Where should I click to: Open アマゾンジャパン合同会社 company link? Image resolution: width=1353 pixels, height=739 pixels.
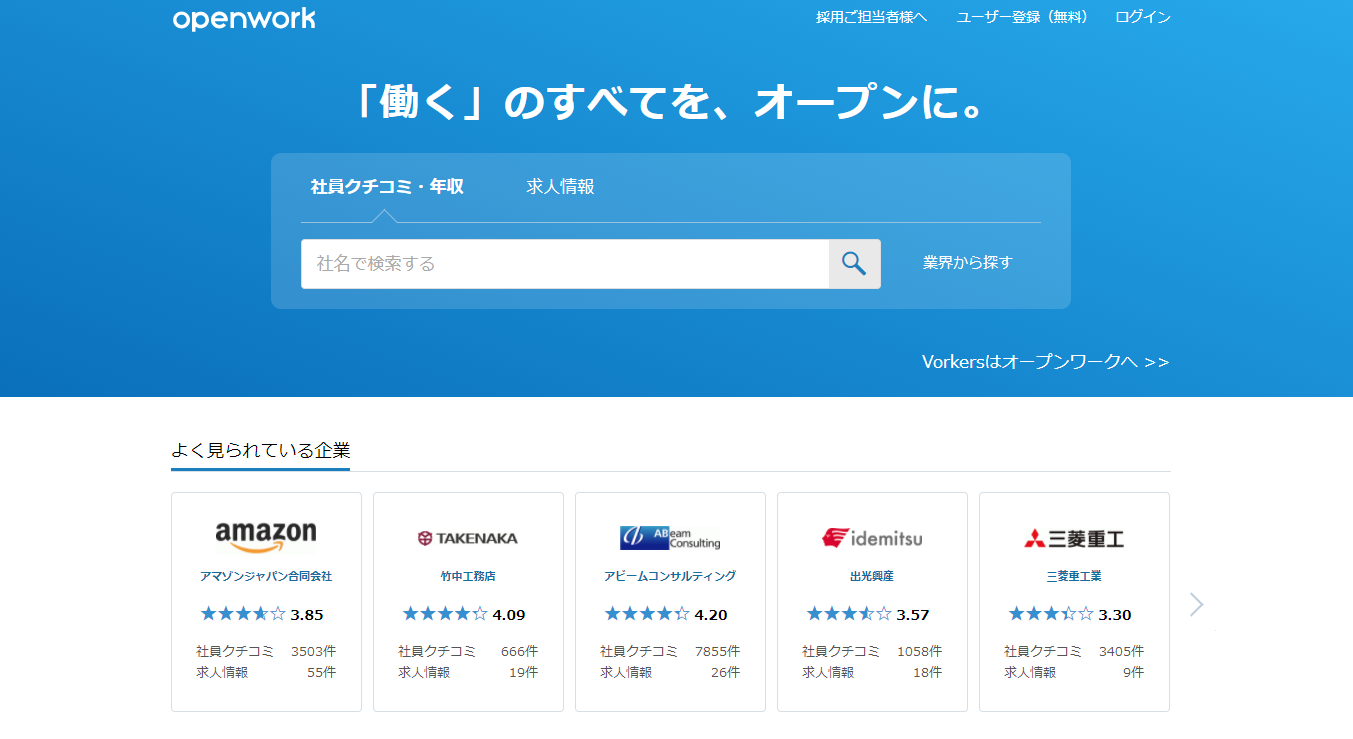(266, 576)
